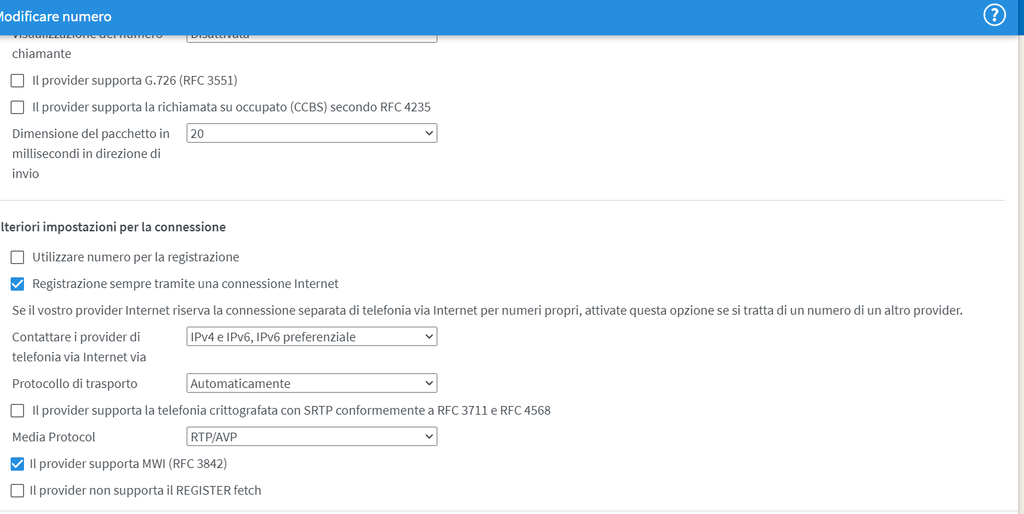The width and height of the screenshot is (1024, 514).
Task: Click the 'Dimensione del pacchetto' field label
Action: tap(90, 133)
